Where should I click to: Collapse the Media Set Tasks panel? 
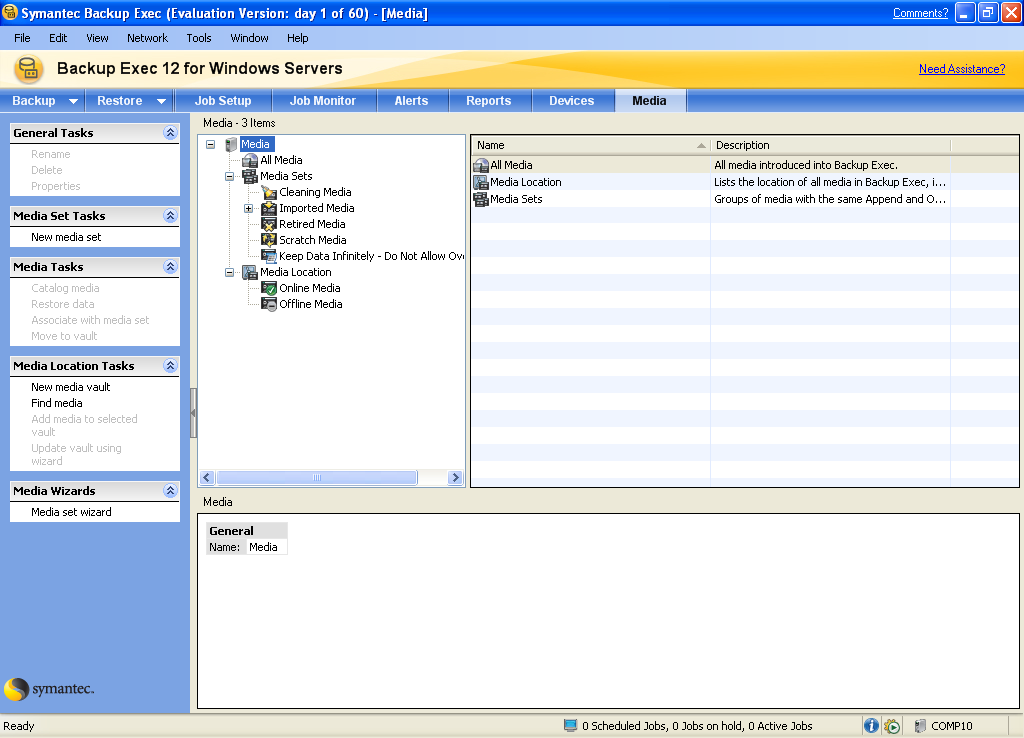coord(170,216)
